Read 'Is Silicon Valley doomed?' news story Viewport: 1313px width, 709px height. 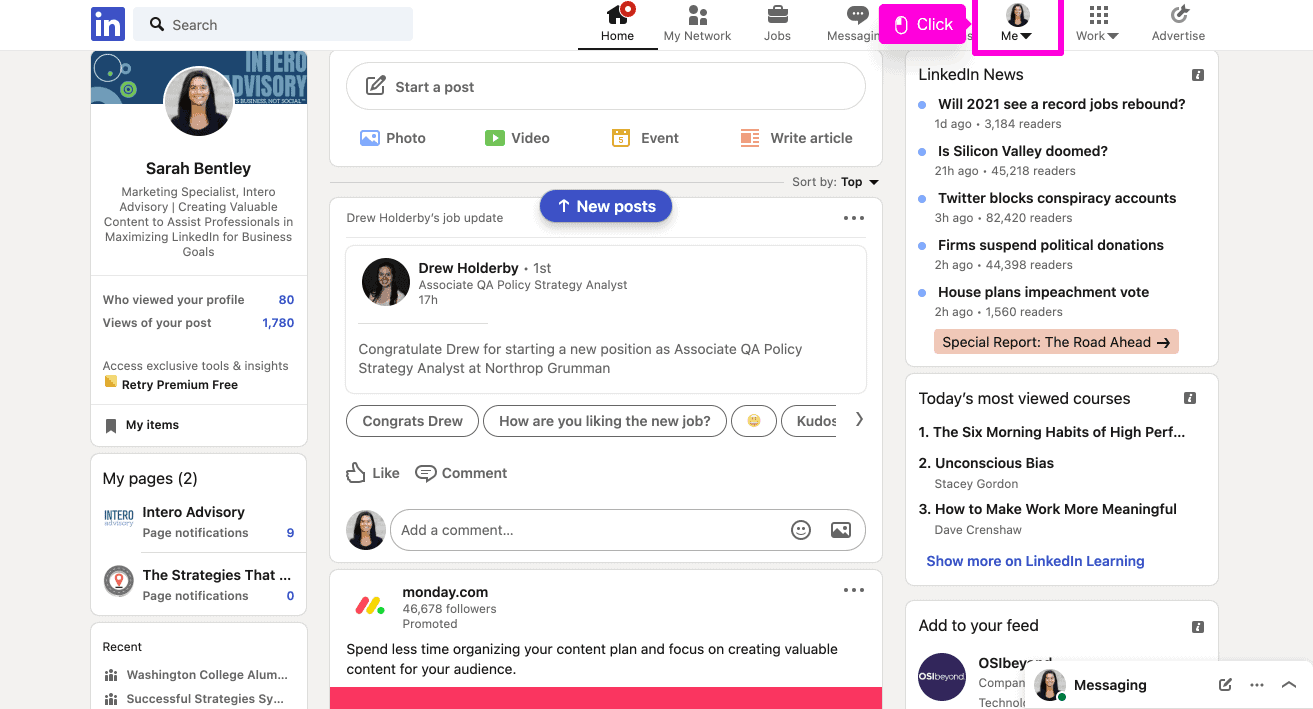1022,151
